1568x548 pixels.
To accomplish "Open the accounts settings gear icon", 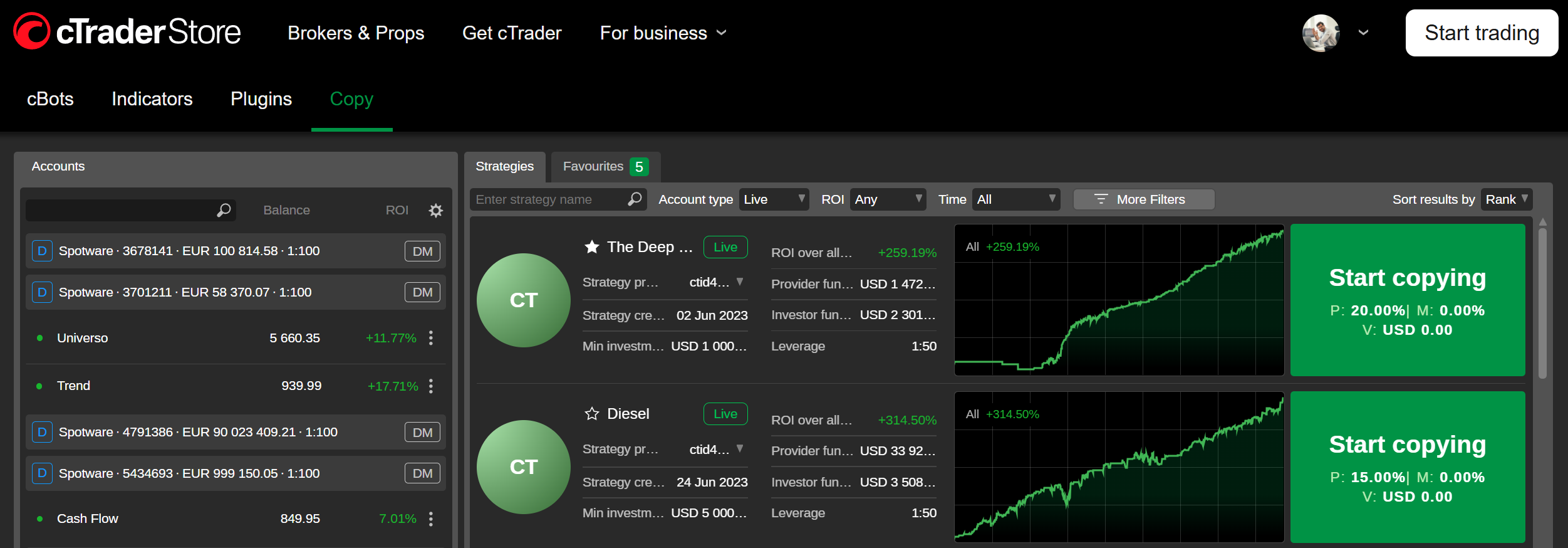I will click(x=435, y=211).
